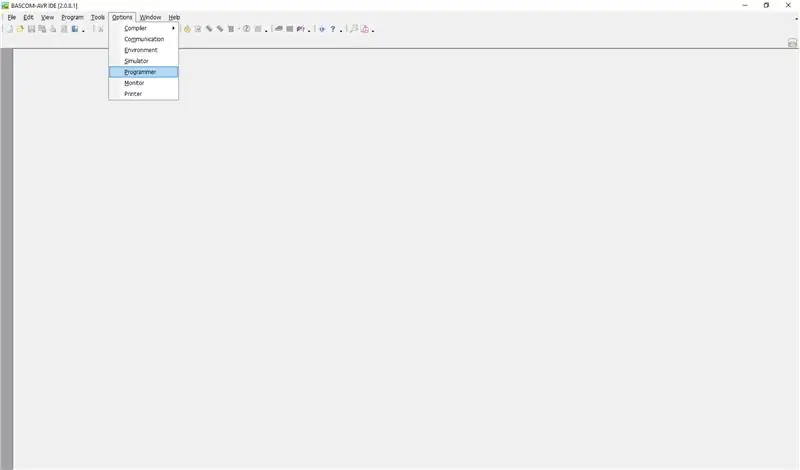This screenshot has width=800, height=470.
Task: Click the icon at far right below toolbar
Action: point(792,43)
